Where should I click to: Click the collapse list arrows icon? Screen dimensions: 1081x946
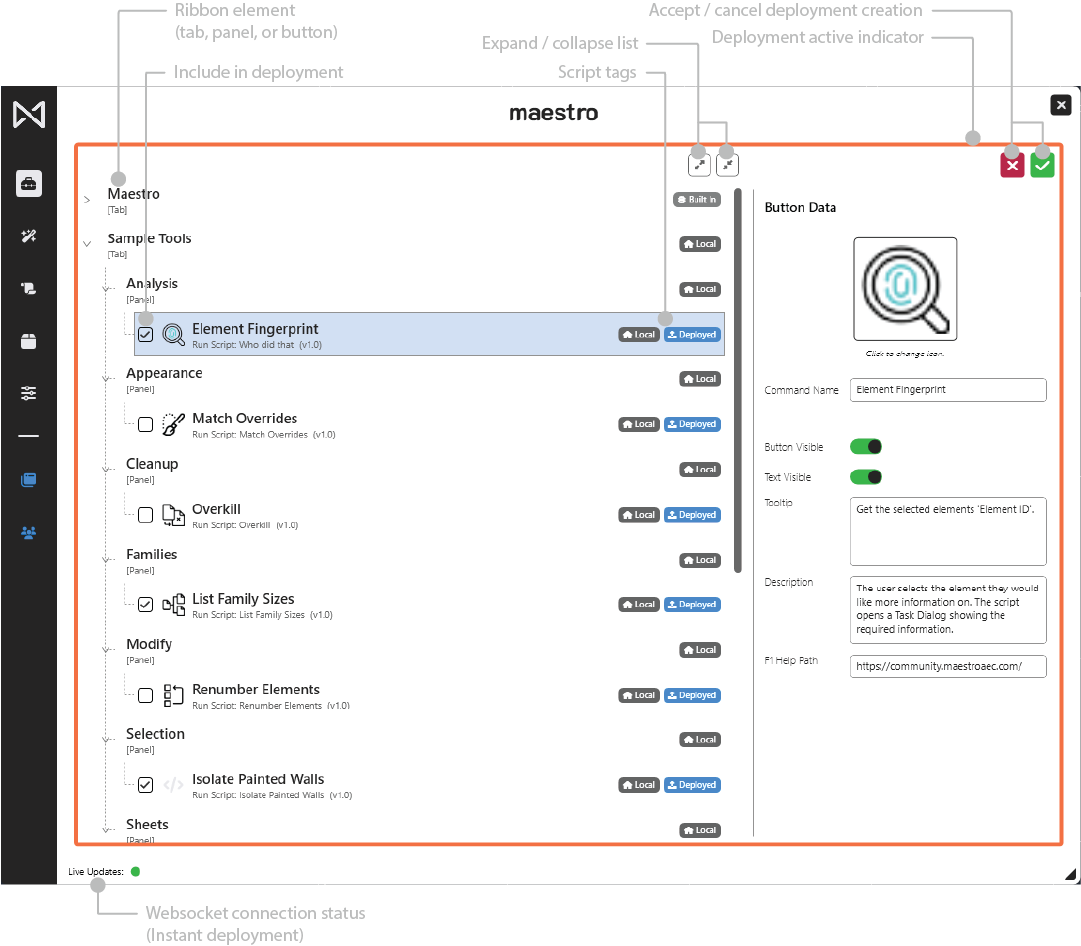[728, 164]
